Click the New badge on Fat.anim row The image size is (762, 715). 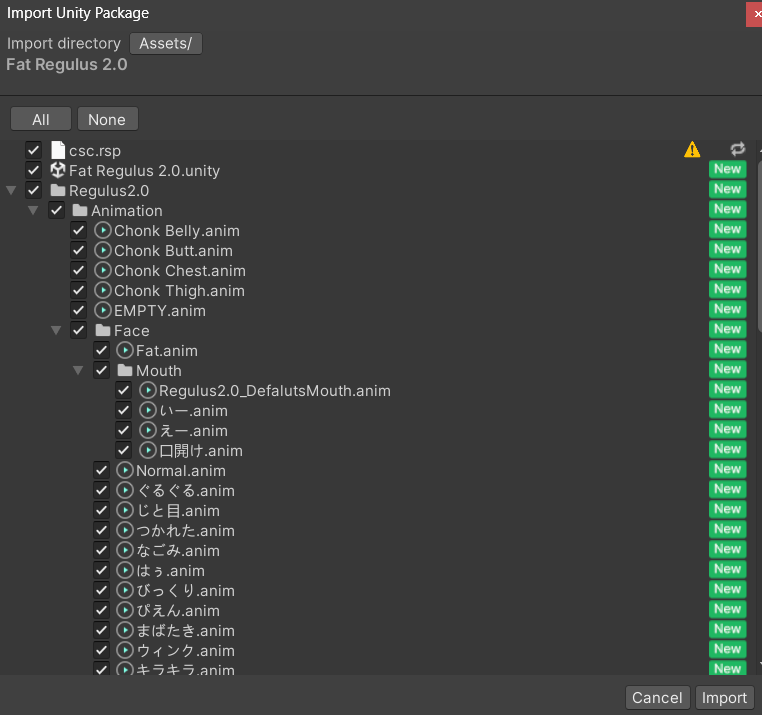pyautogui.click(x=727, y=349)
